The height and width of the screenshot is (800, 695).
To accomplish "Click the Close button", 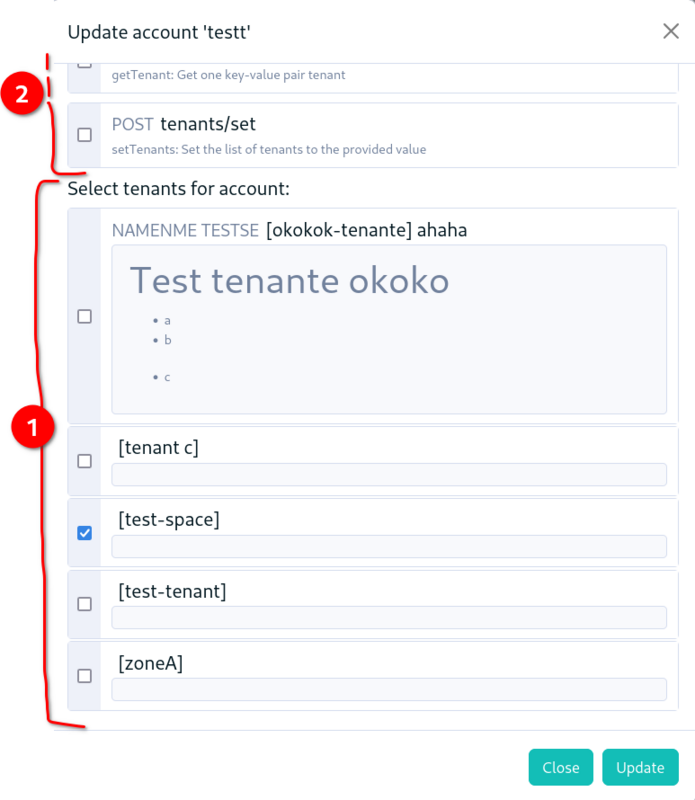I will pos(561,767).
